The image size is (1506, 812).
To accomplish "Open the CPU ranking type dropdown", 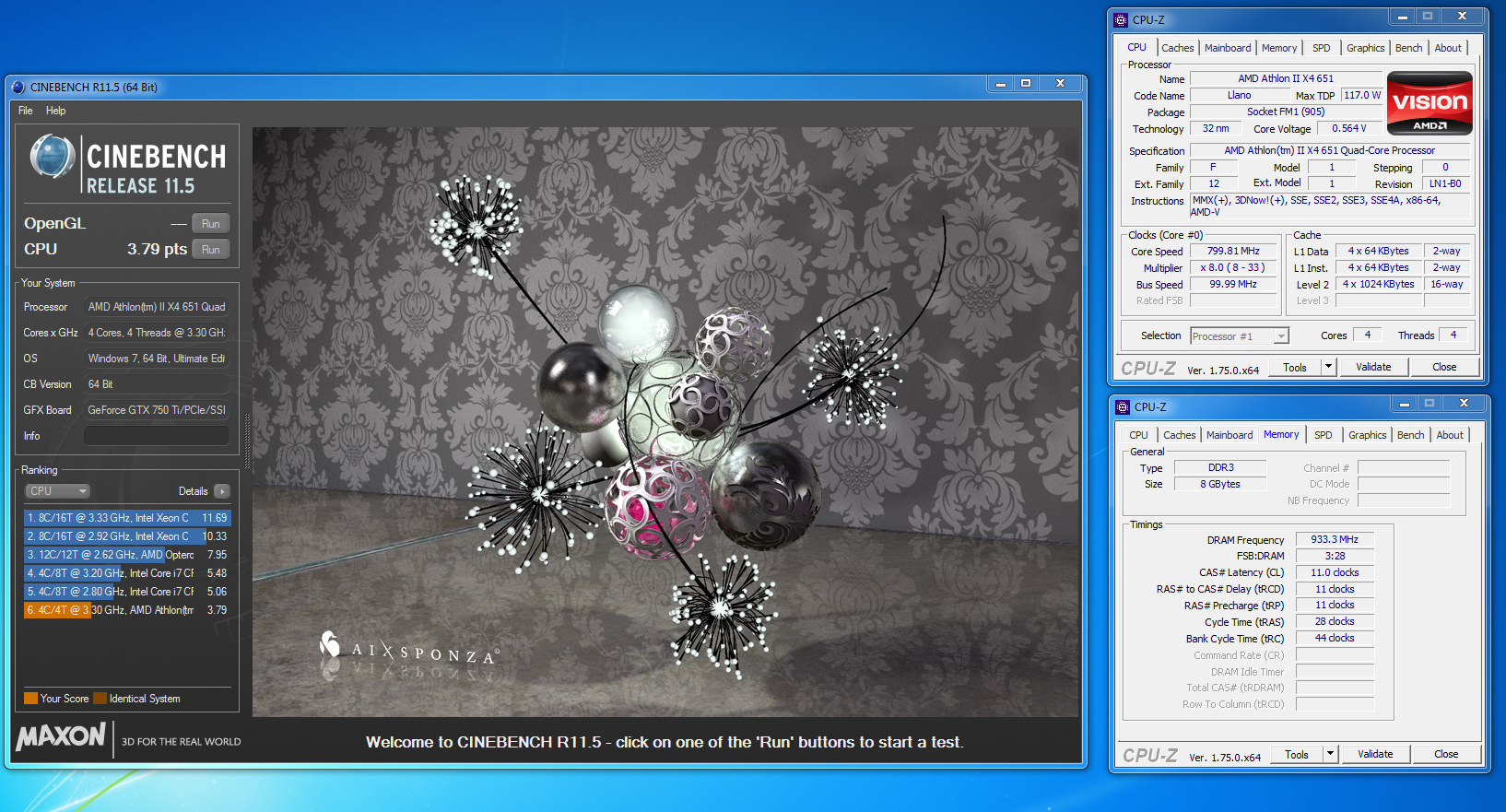I will [57, 491].
